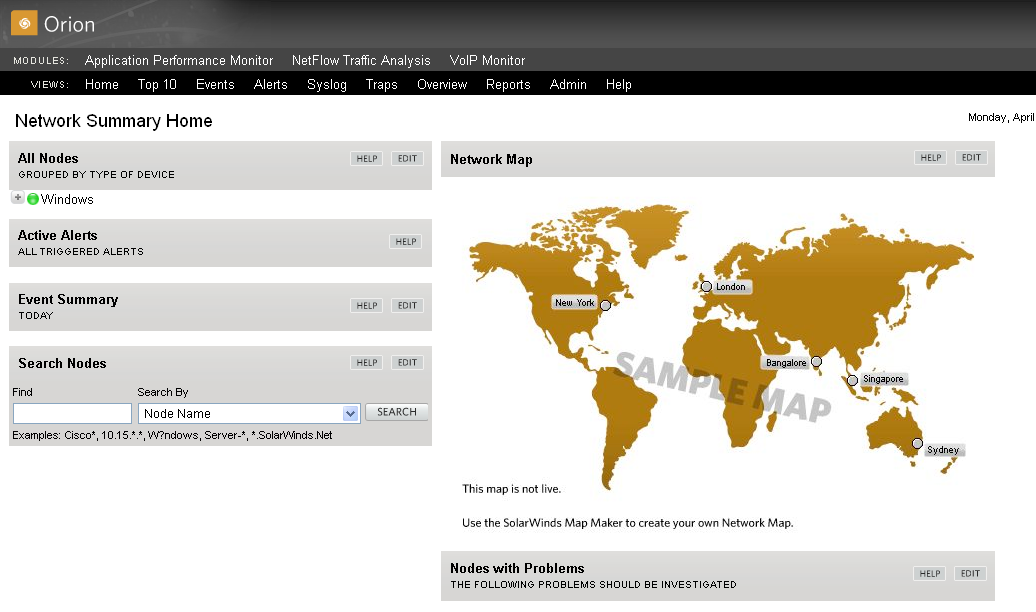This screenshot has height=612, width=1036.
Task: Select the Windows node group label
Action: (x=67, y=200)
